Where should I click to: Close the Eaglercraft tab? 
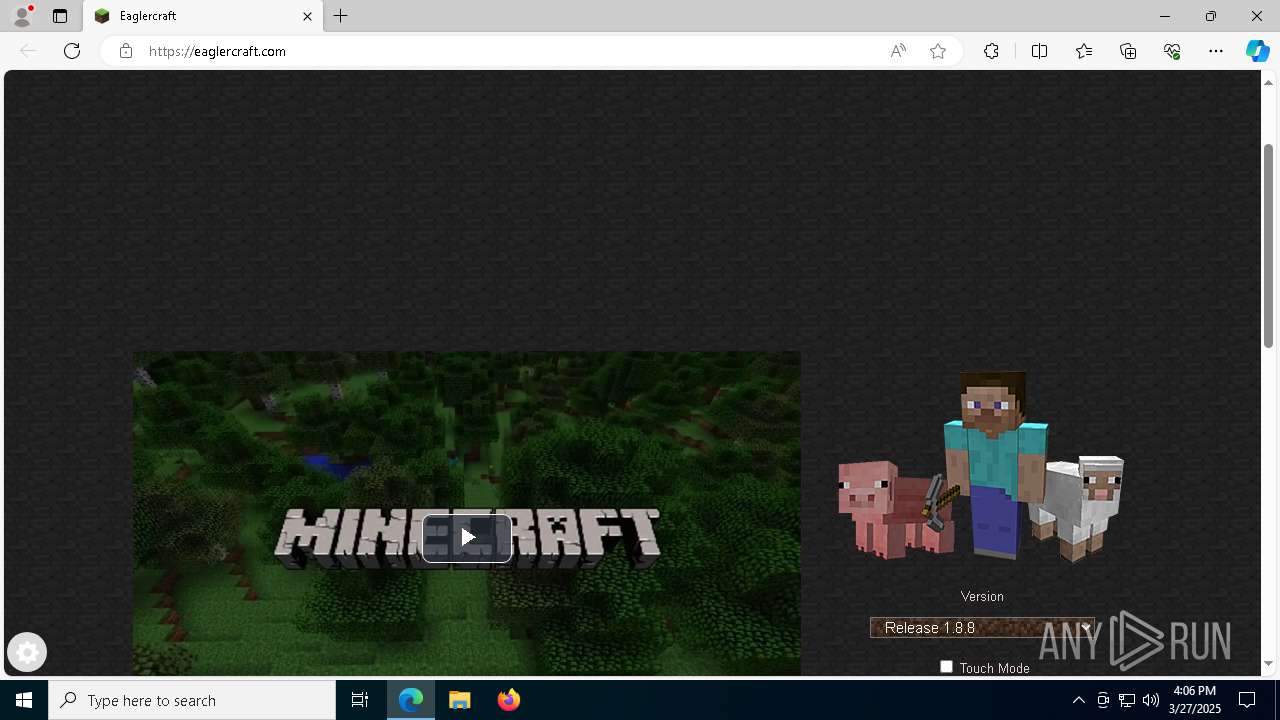tap(307, 16)
